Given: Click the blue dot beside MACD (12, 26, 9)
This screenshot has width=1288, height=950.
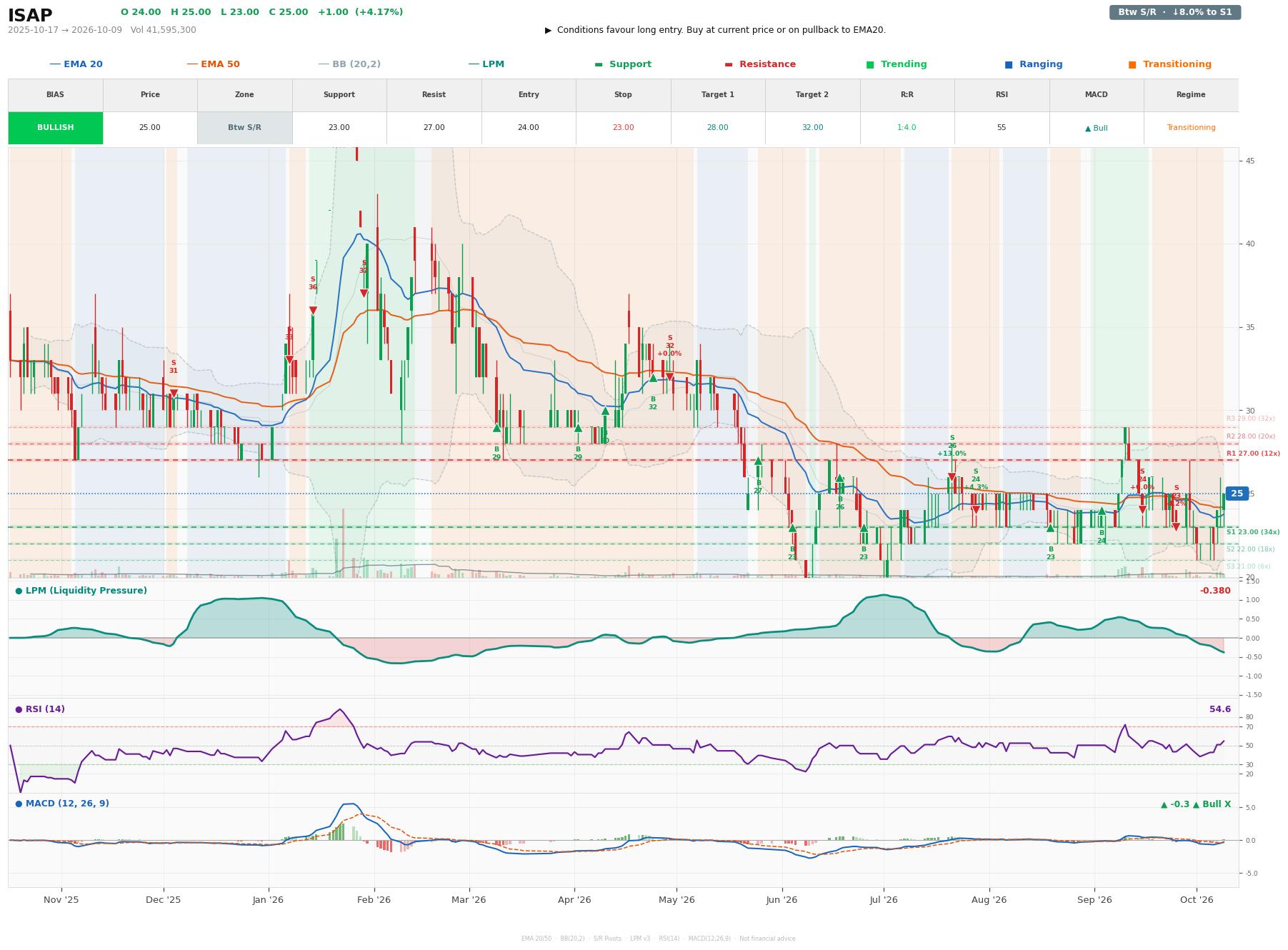Looking at the screenshot, I should pyautogui.click(x=19, y=804).
